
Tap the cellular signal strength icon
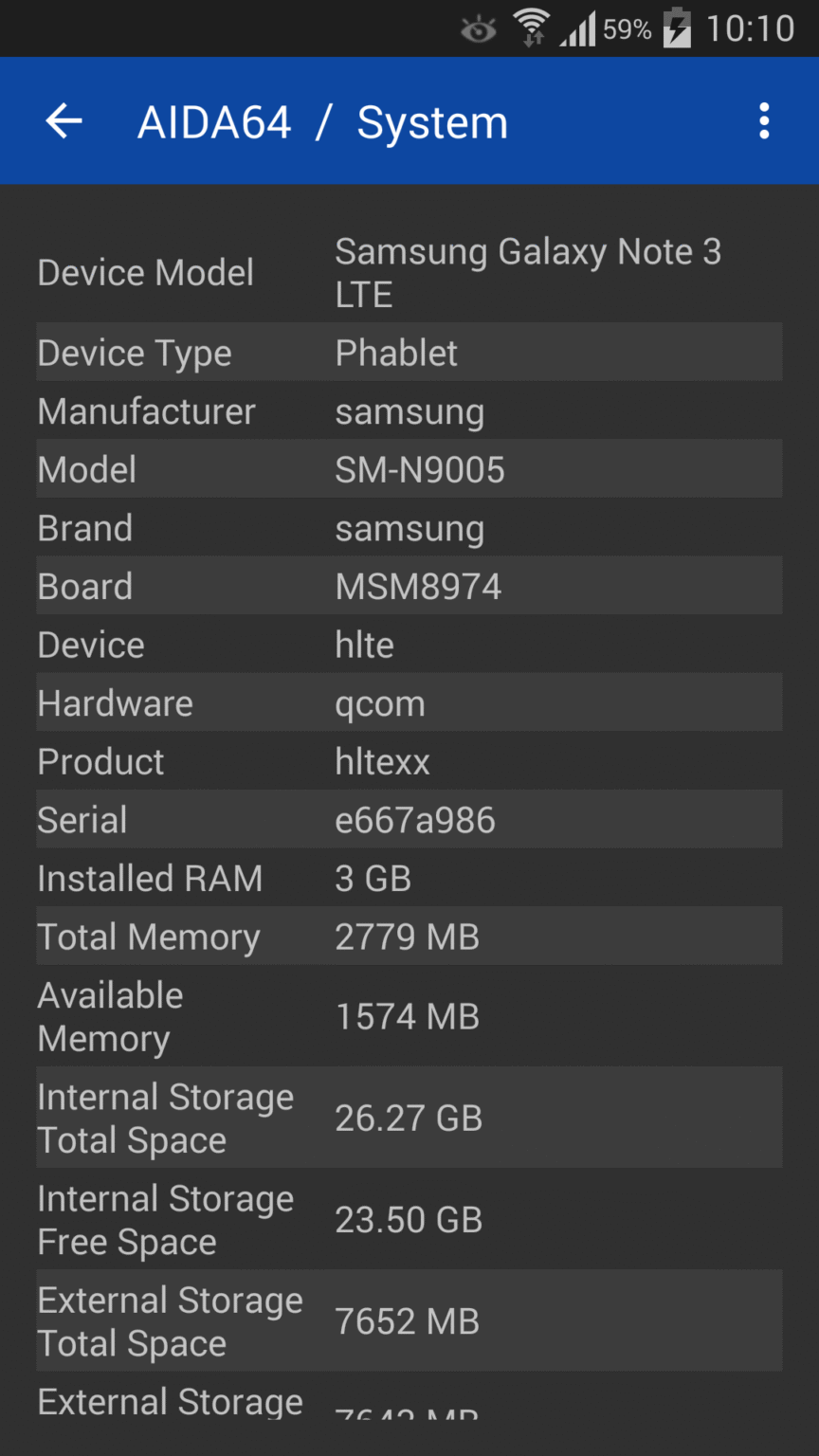pos(579,28)
